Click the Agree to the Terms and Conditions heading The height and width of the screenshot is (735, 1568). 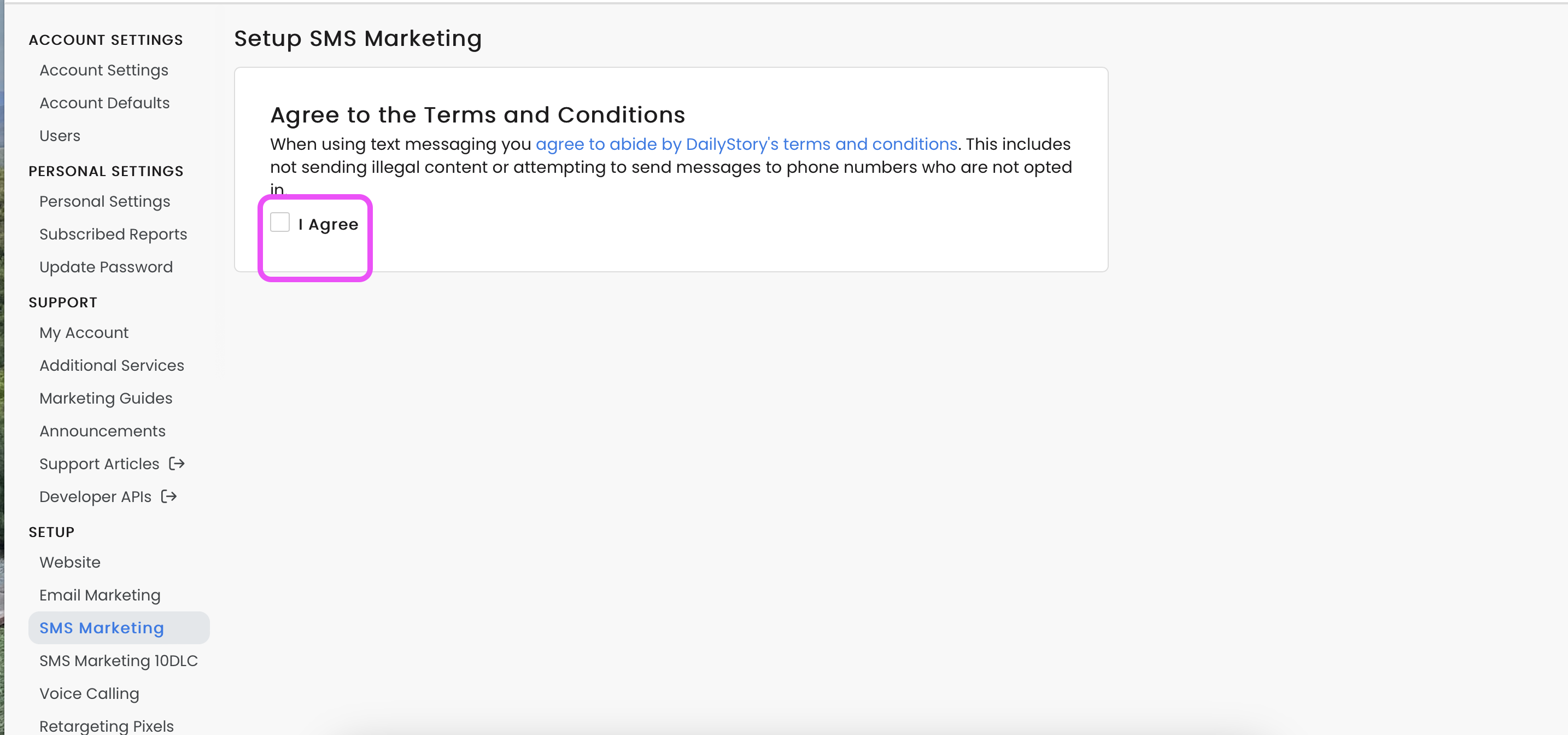[478, 115]
